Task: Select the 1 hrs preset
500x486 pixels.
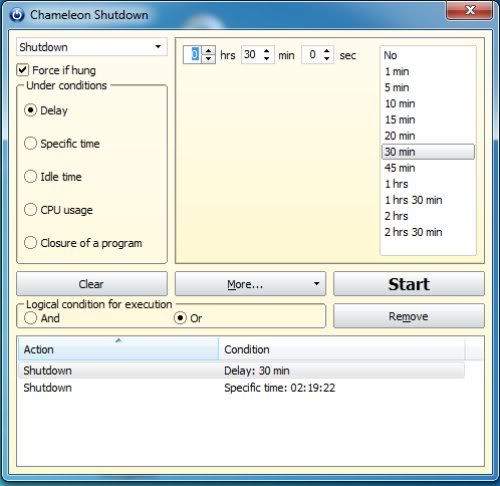Action: (x=428, y=184)
